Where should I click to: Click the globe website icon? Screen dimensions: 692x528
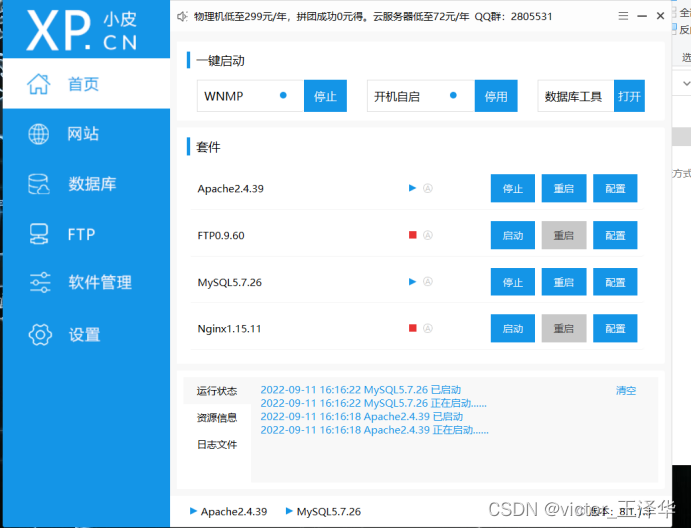point(39,134)
